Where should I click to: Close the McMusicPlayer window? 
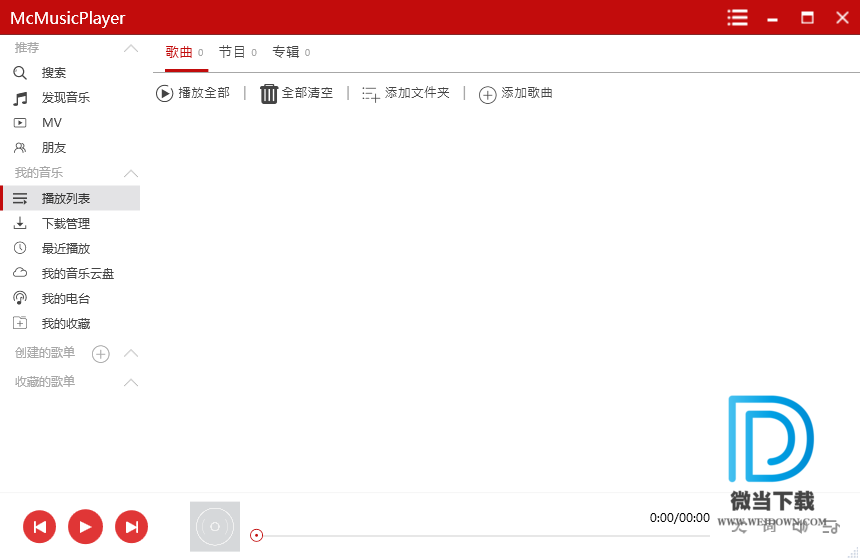coord(842,18)
